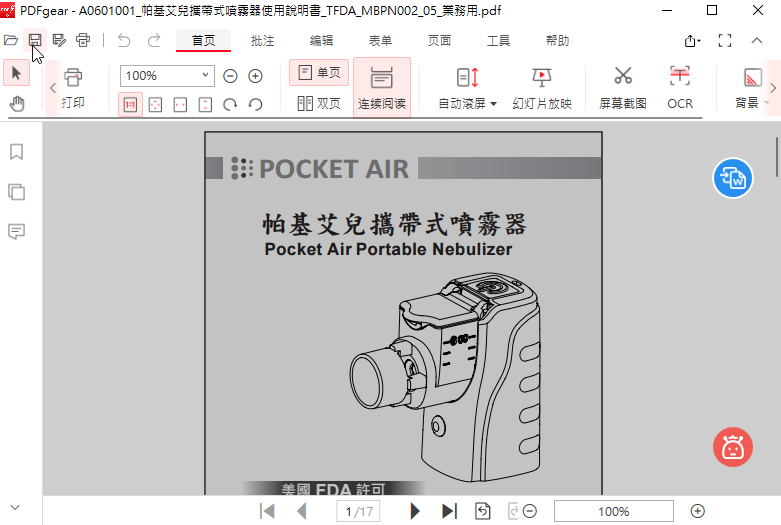Click the page number field showing 1
781x525 pixels.
click(358, 512)
